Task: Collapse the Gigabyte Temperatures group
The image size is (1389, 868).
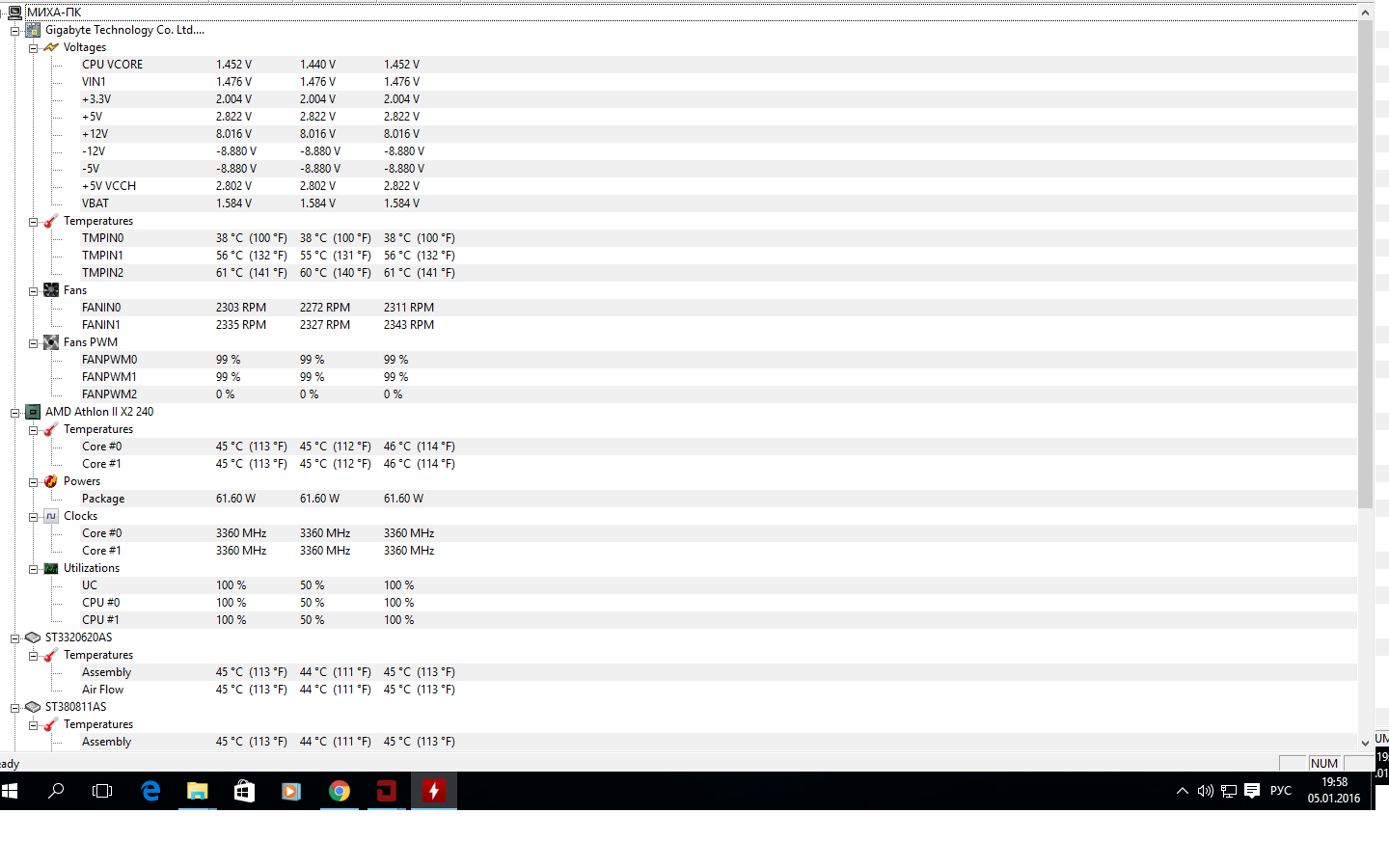Action: click(x=34, y=222)
